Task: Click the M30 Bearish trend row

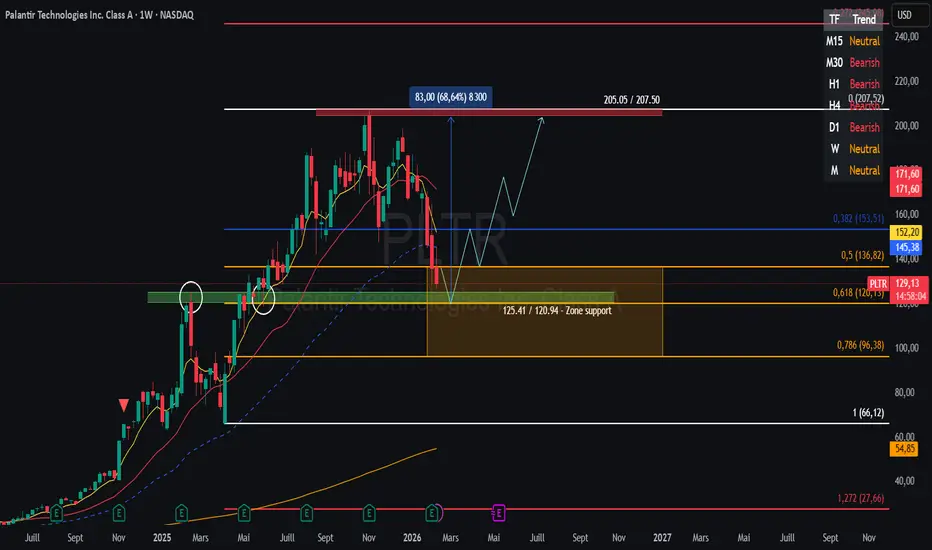Action: 853,62
